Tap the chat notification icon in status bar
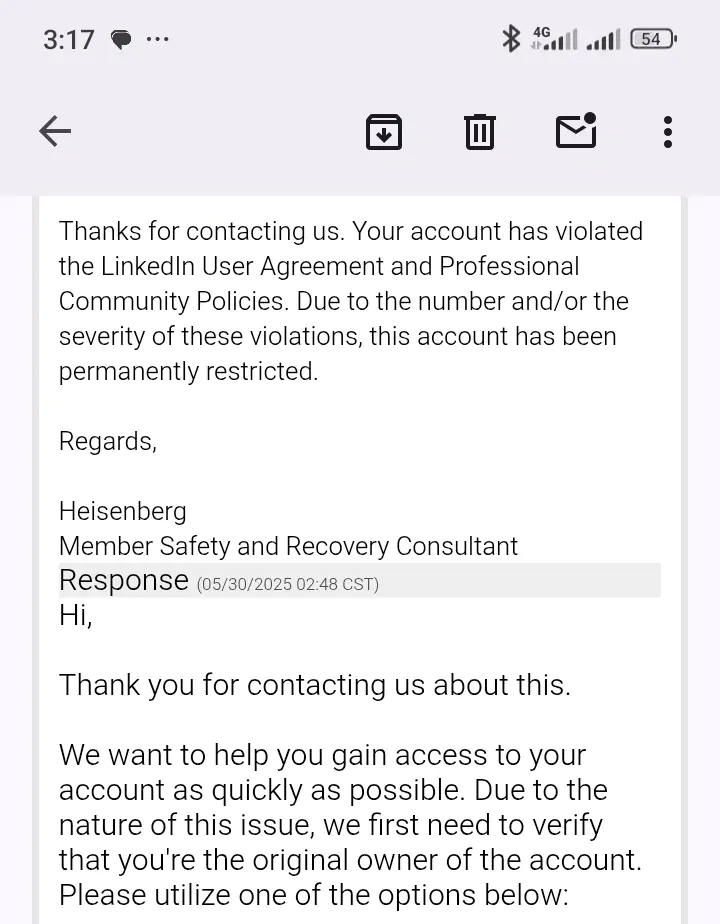The image size is (720, 924). point(121,40)
